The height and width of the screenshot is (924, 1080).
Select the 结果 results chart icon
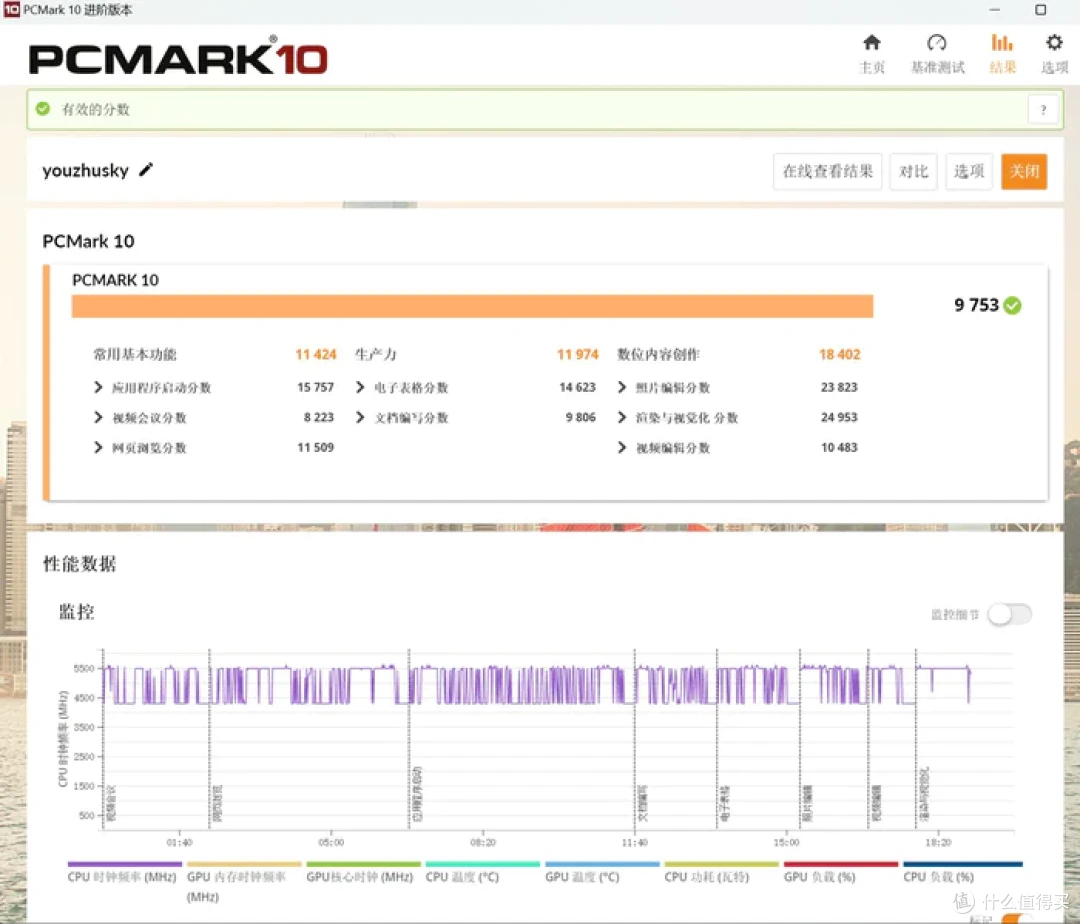click(1001, 43)
